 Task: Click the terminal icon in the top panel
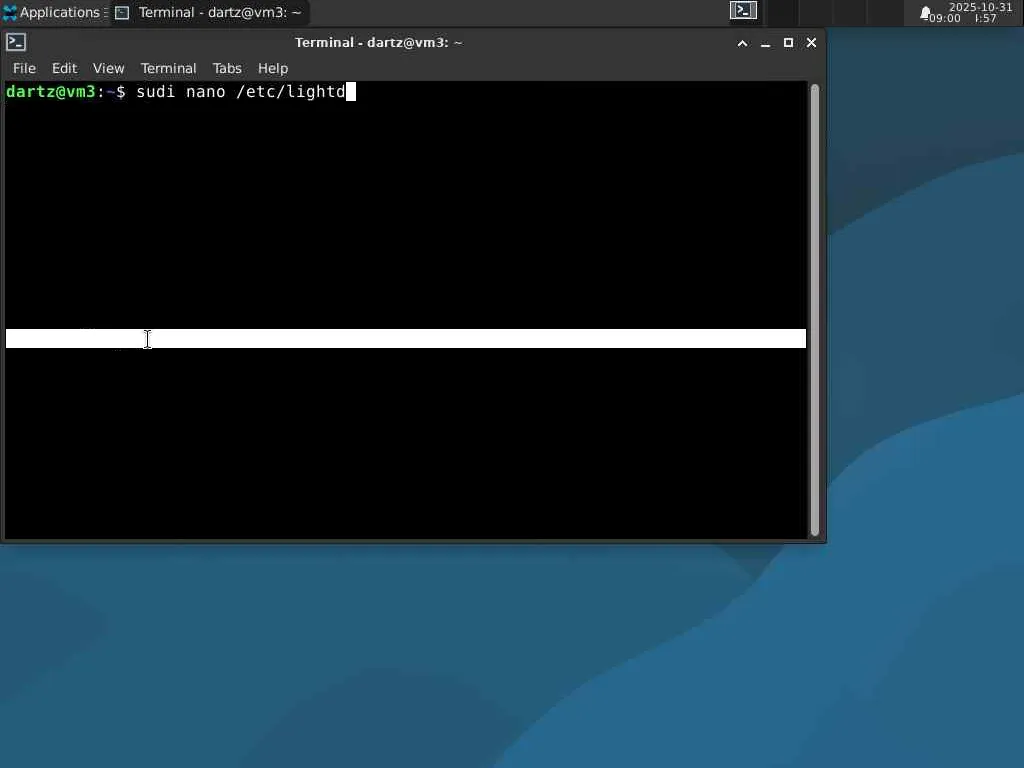pyautogui.click(x=743, y=11)
